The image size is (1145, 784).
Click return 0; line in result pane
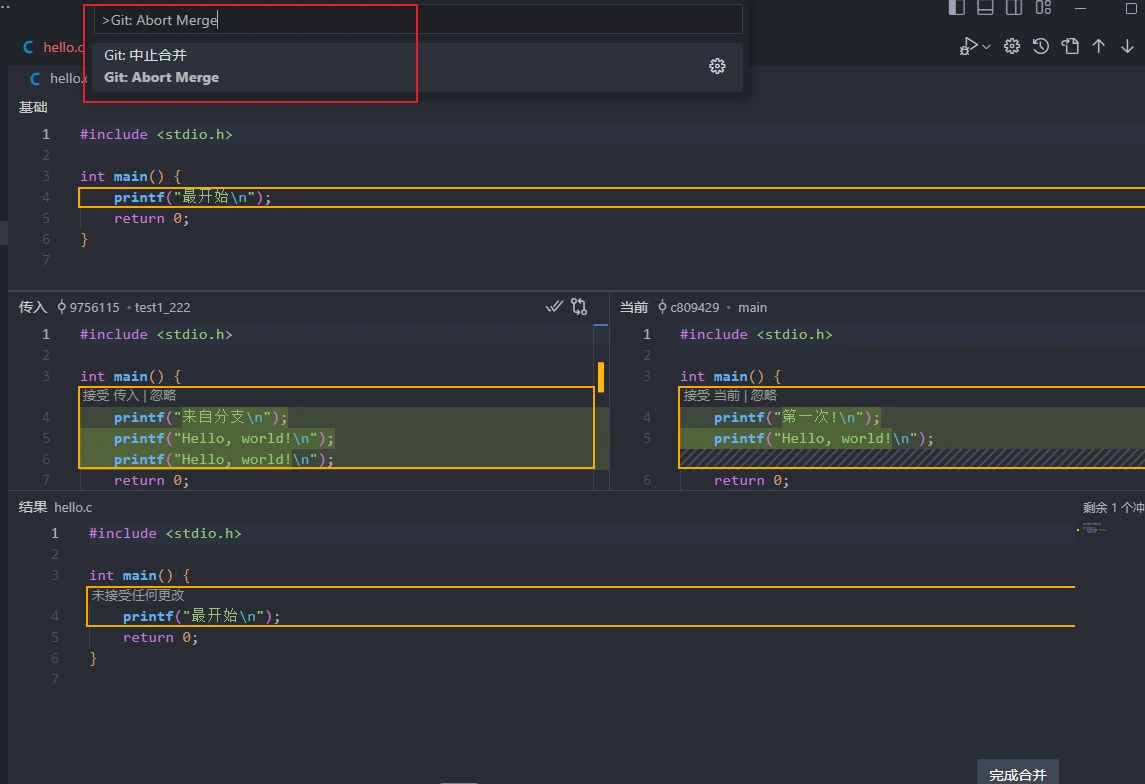point(161,638)
